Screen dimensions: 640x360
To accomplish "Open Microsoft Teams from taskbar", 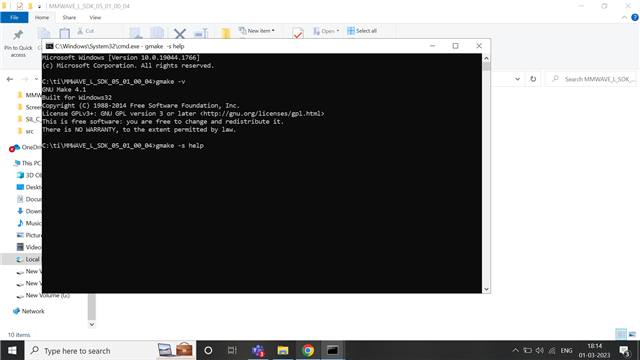I will pyautogui.click(x=258, y=350).
